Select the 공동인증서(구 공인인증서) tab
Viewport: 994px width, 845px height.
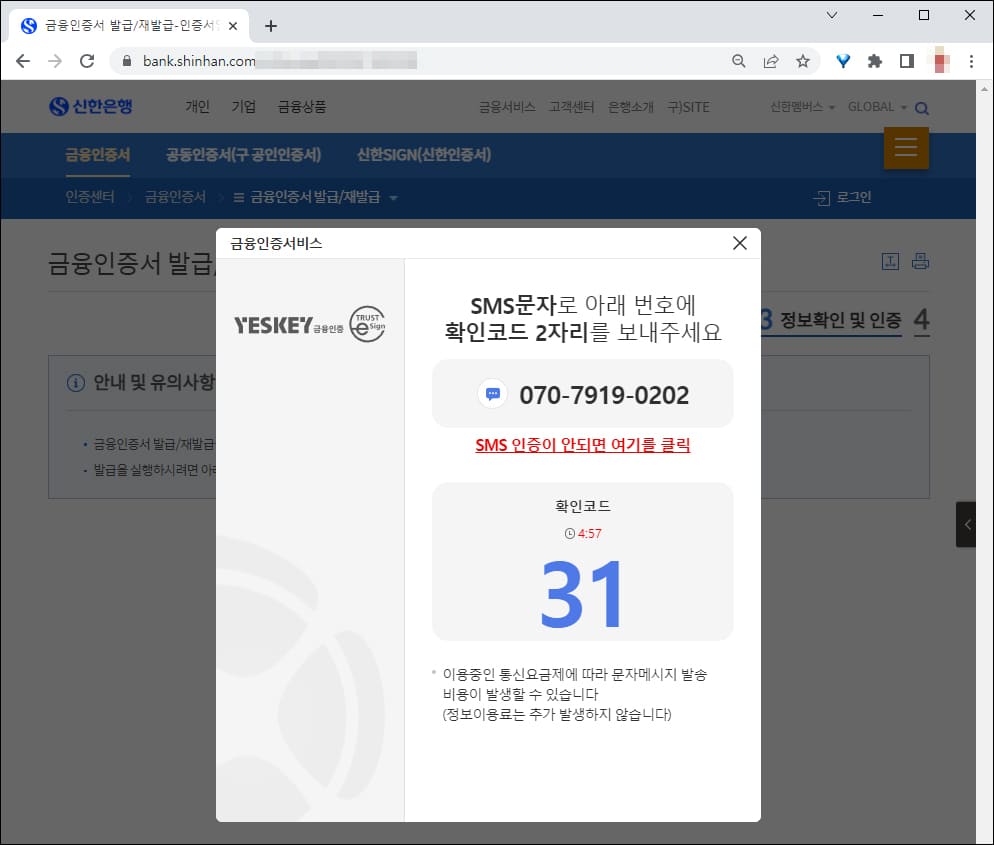click(x=243, y=155)
